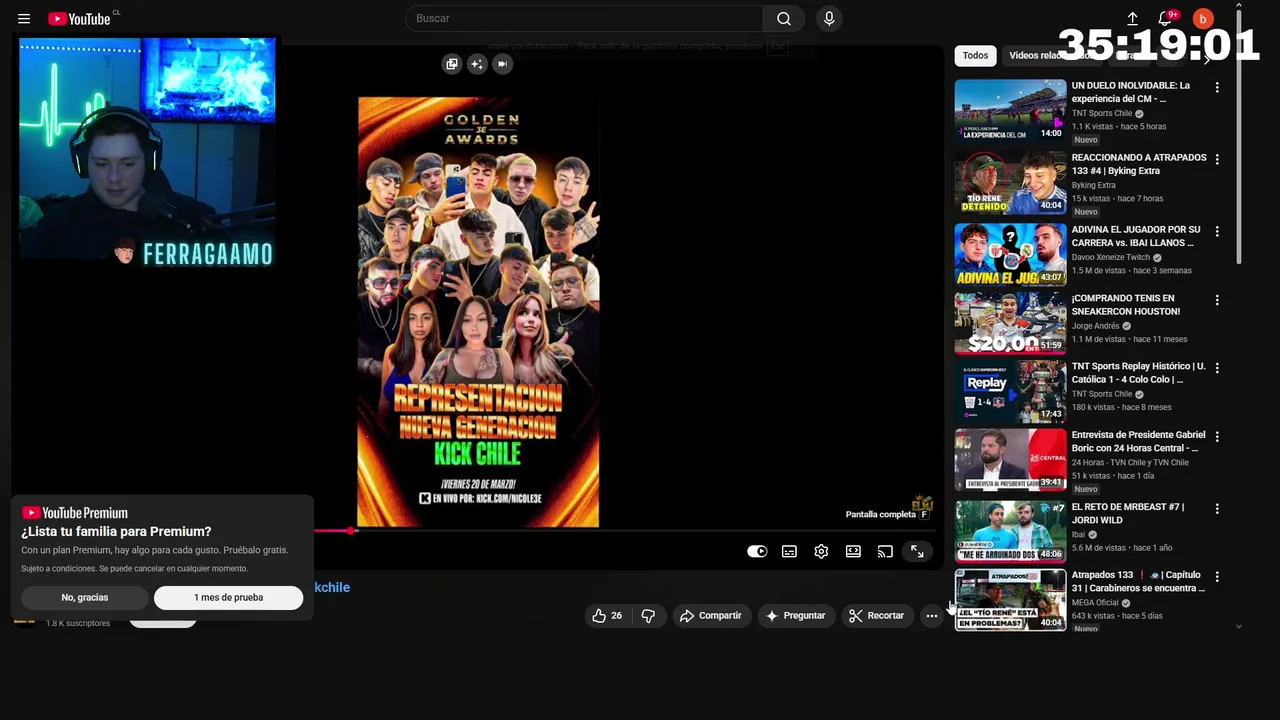This screenshot has width=1280, height=720.
Task: Click the video title ending in kchile
Action: [332, 587]
